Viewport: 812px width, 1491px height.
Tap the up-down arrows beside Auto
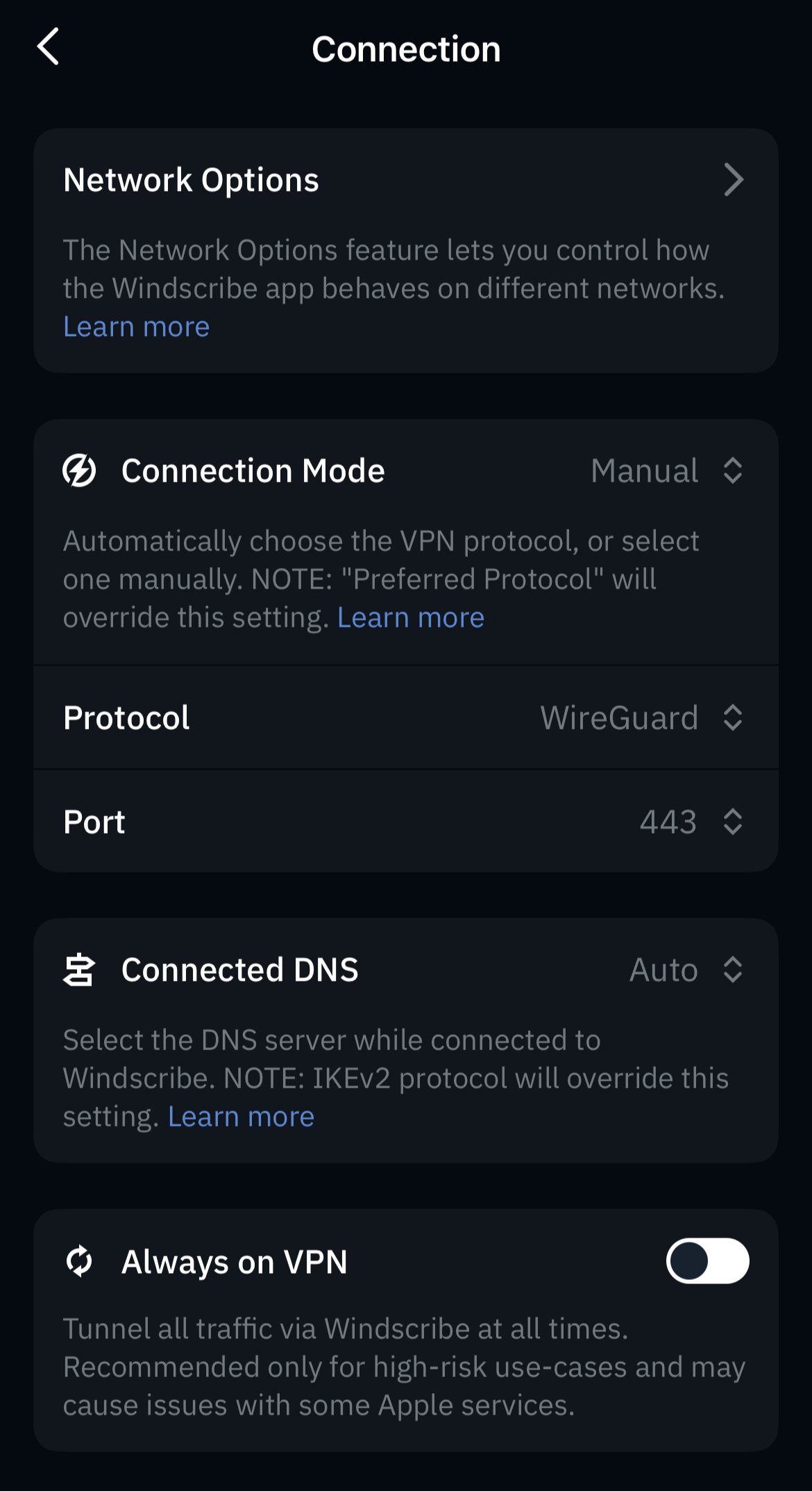[733, 970]
